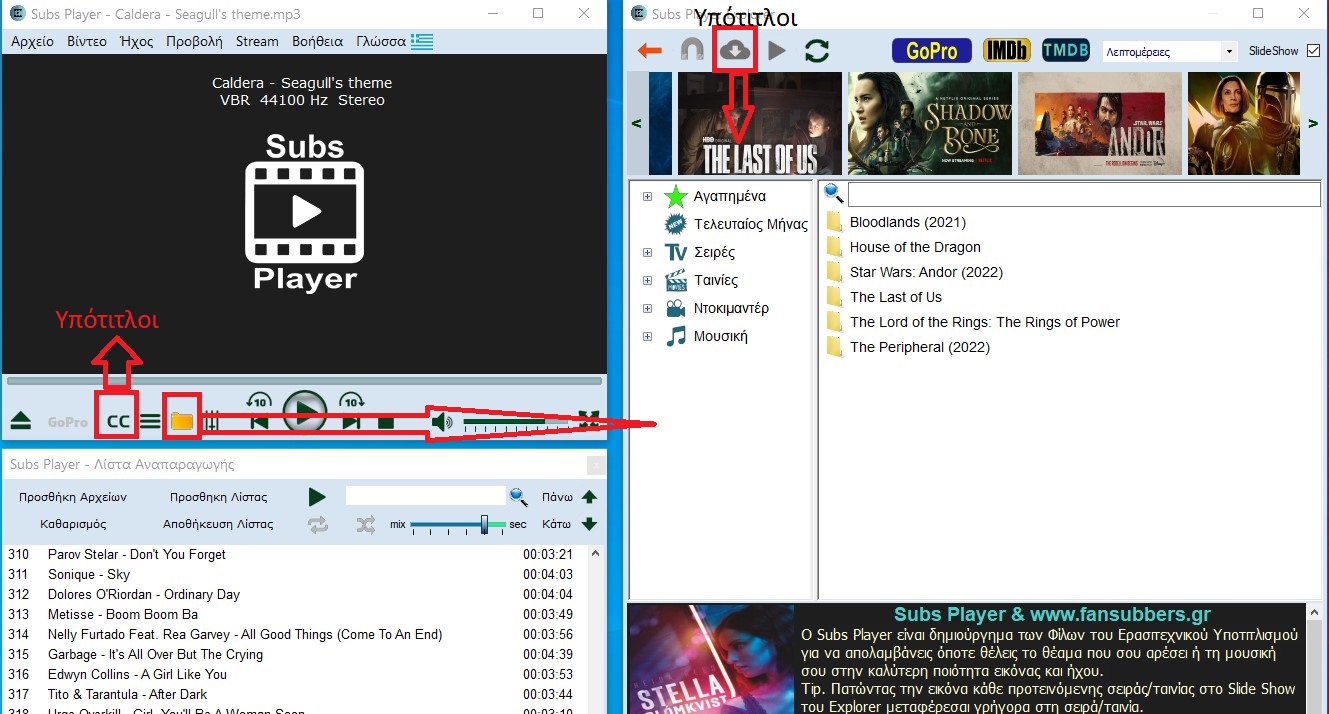Expand the Αγαπημένα tree node
This screenshot has height=714, width=1329.
[648, 197]
